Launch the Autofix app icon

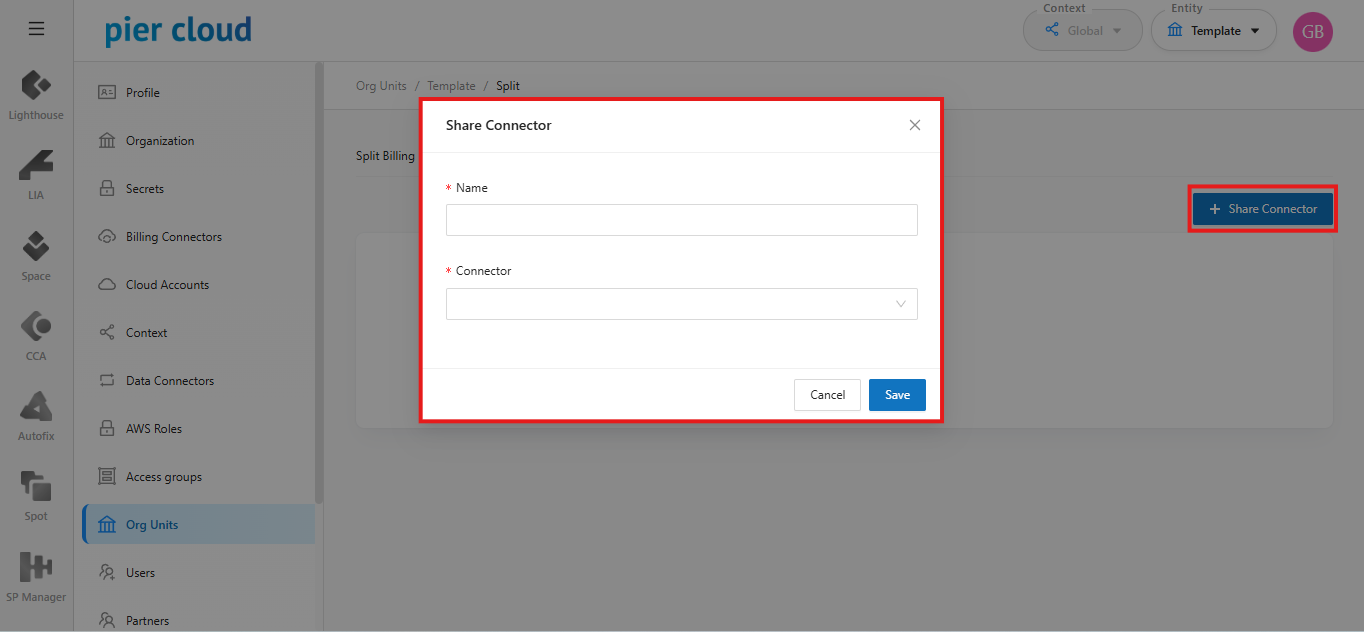click(x=36, y=407)
